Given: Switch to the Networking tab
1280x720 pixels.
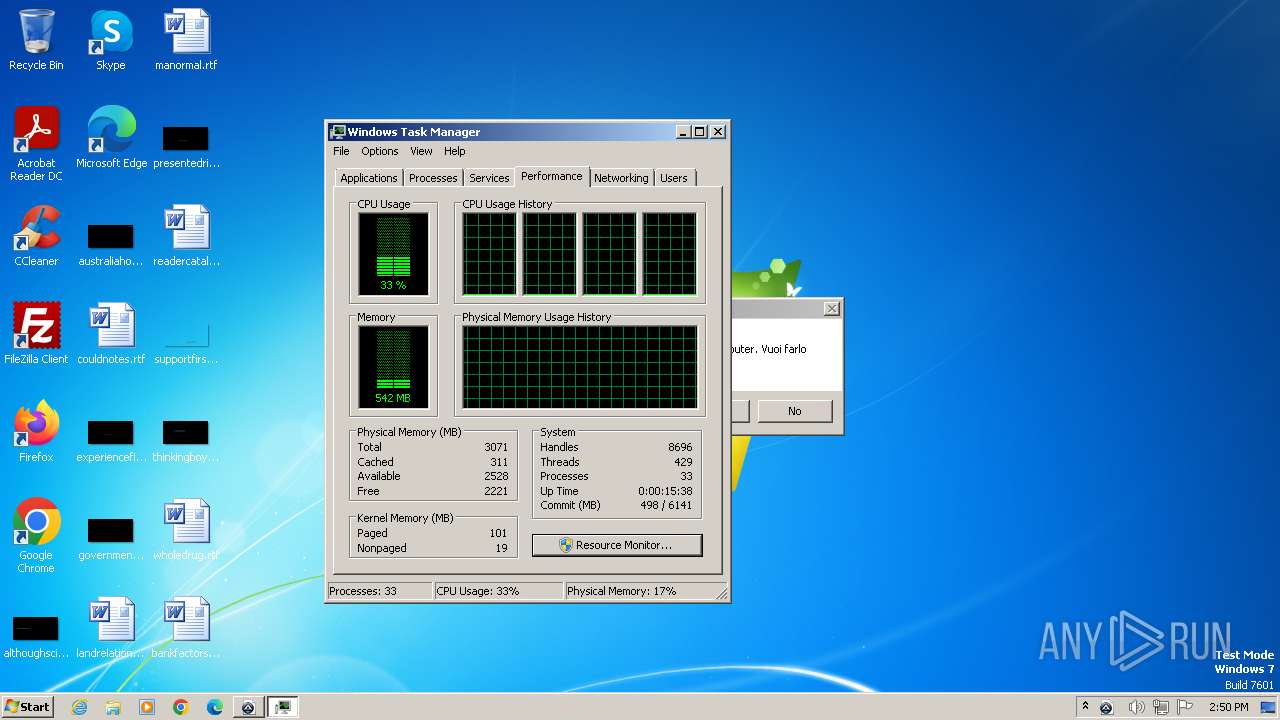Looking at the screenshot, I should 621,178.
